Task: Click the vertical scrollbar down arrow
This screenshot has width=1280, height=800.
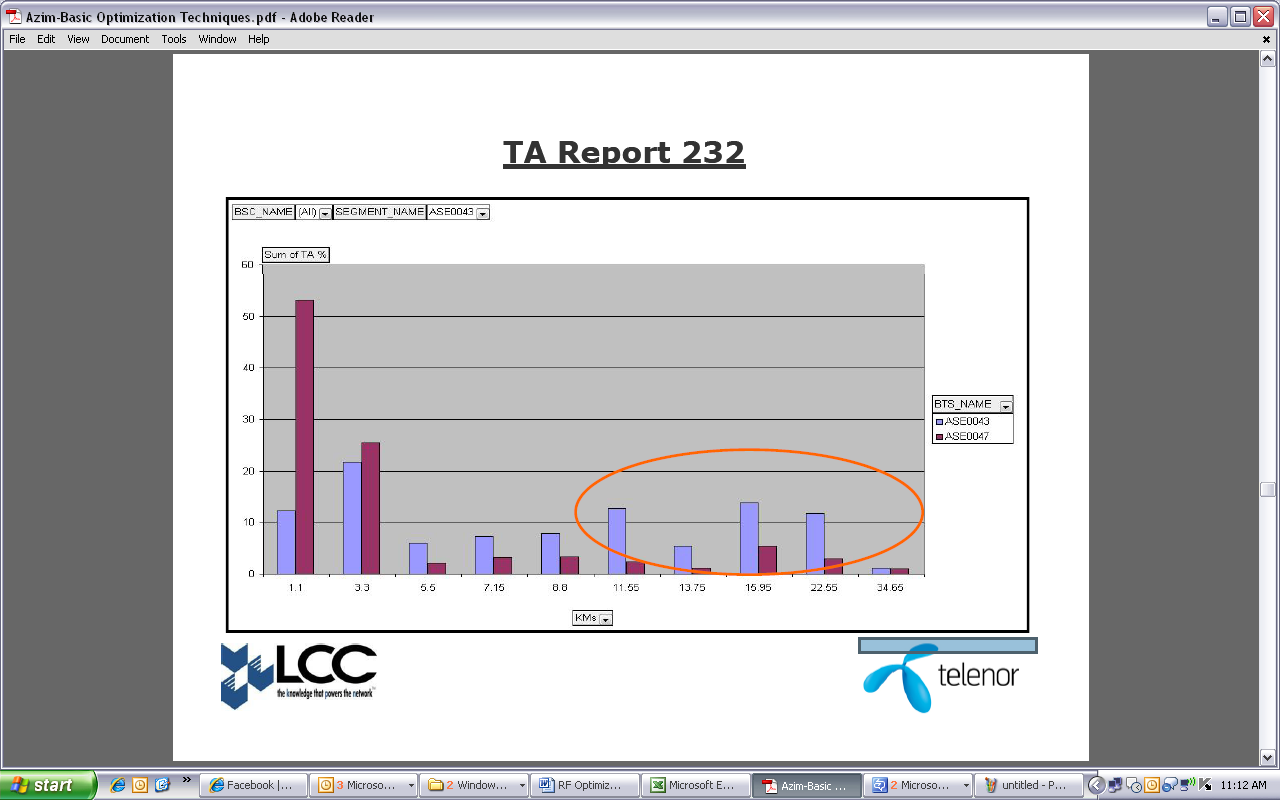Action: pyautogui.click(x=1268, y=758)
